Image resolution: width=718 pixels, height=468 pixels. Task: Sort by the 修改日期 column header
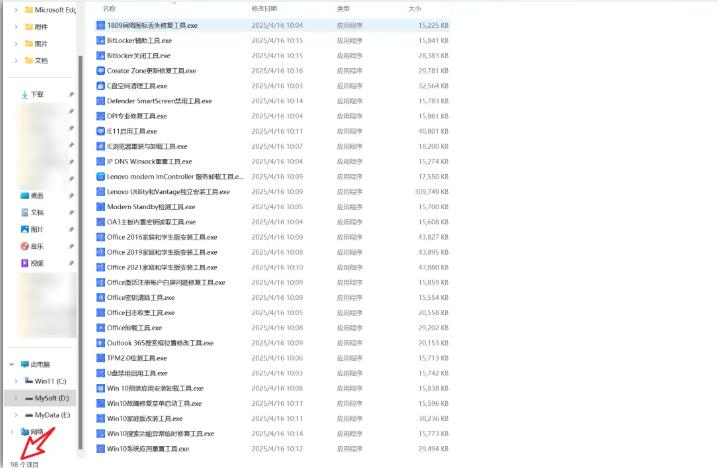pos(264,9)
